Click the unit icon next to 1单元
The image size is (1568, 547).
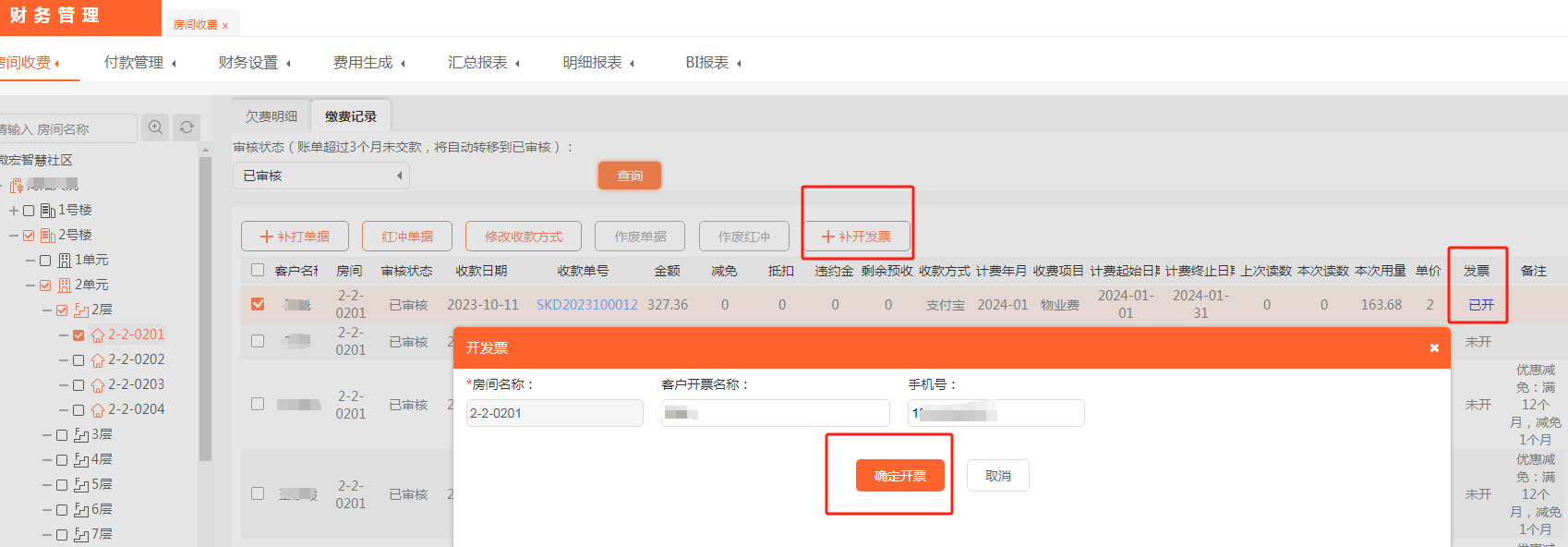point(65,261)
